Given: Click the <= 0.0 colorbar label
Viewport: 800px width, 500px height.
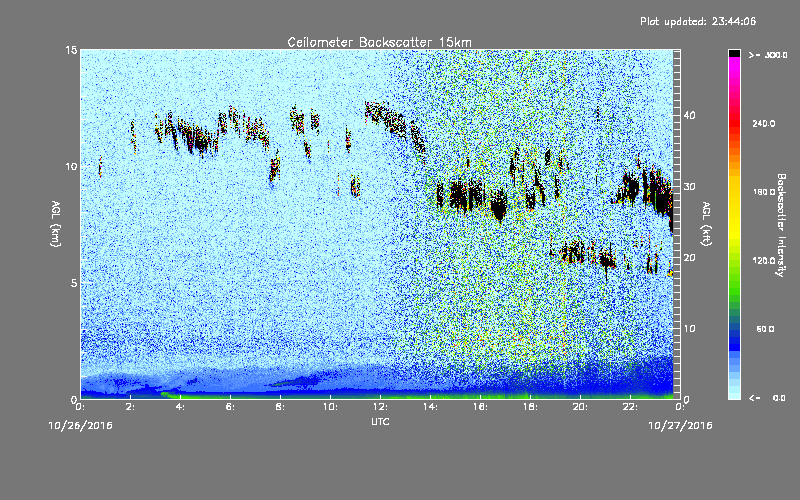Looking at the screenshot, I should [x=767, y=397].
